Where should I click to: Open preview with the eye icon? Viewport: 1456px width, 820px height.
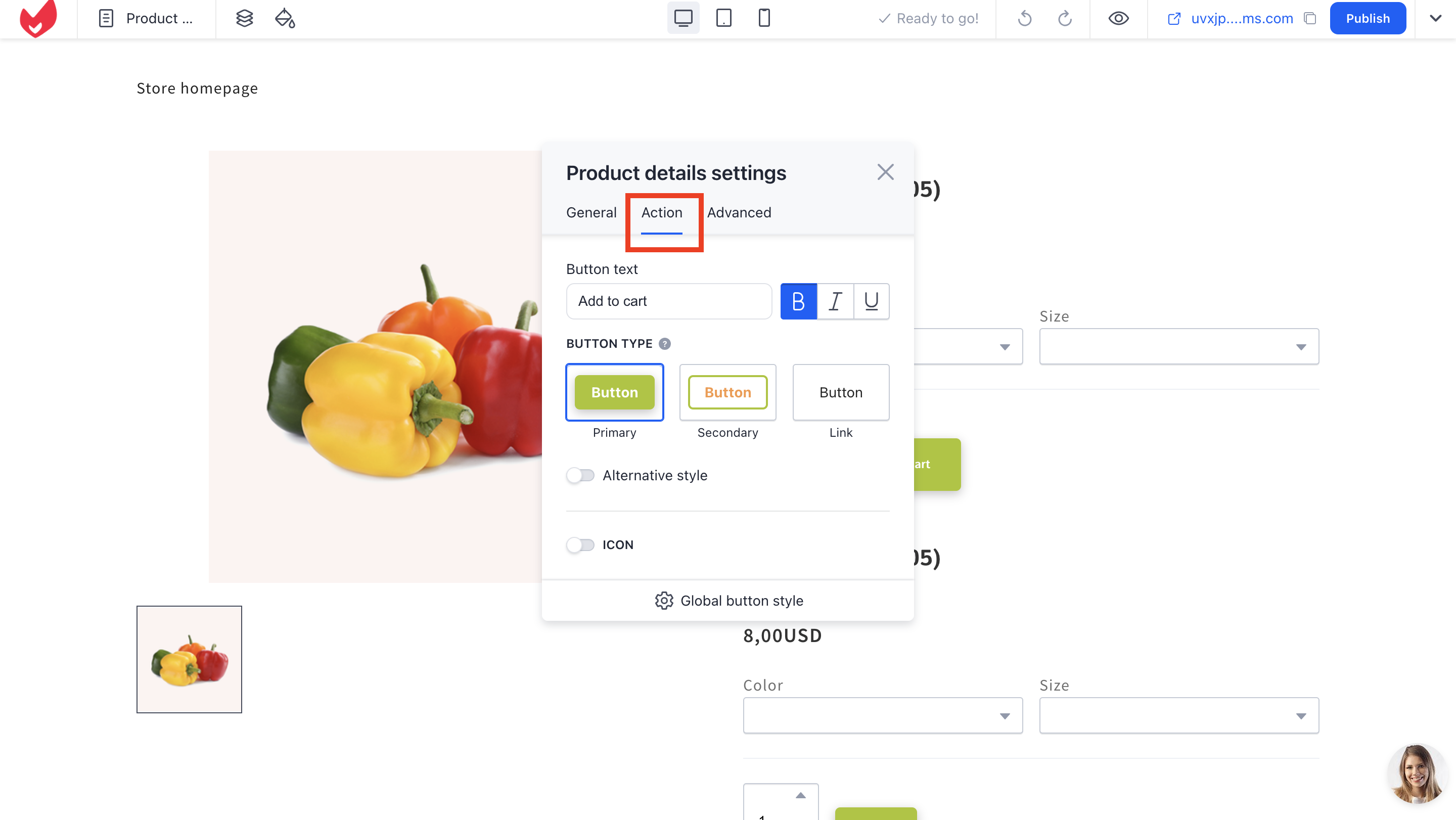click(x=1118, y=19)
